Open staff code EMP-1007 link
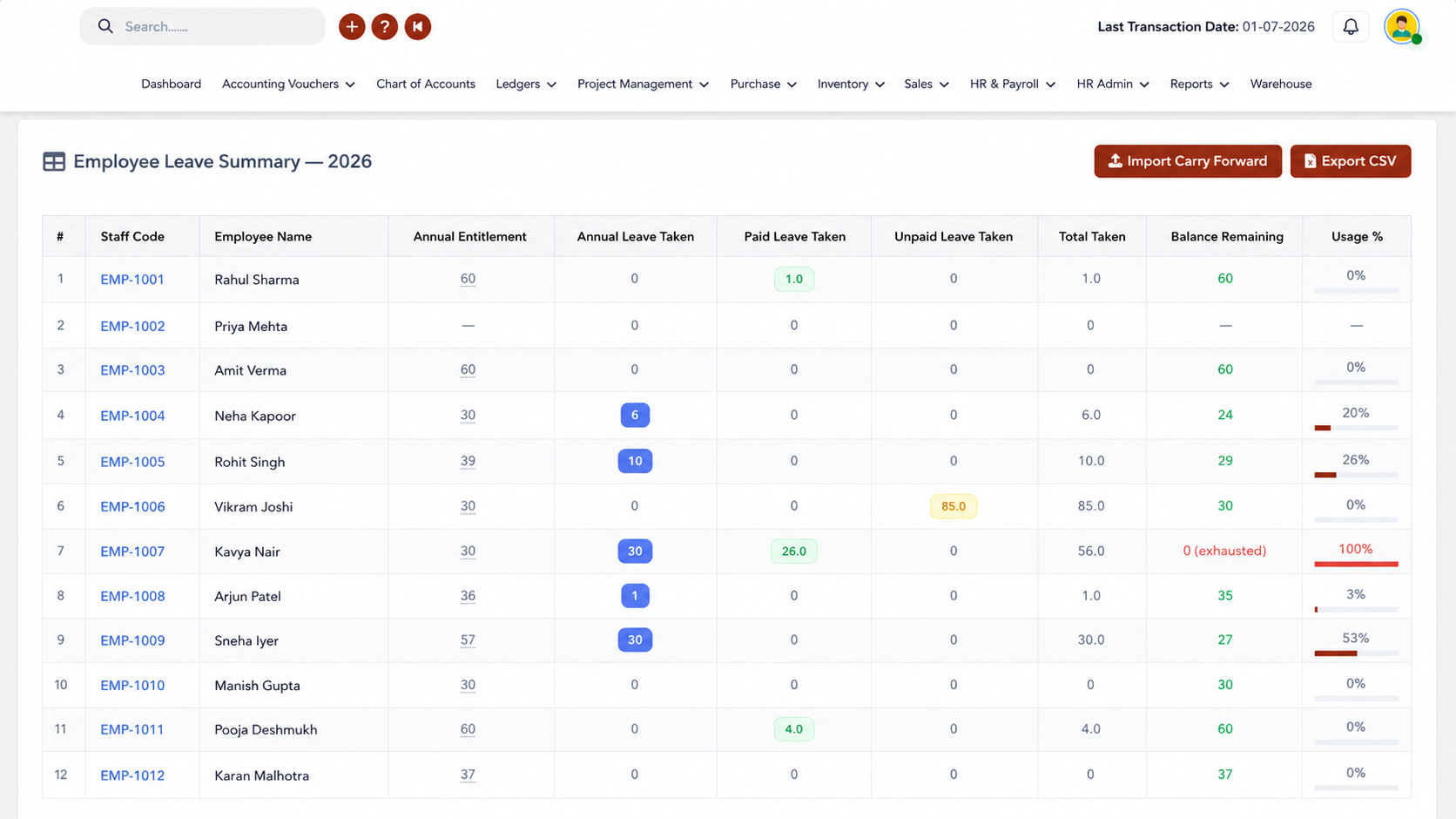Screen dimensions: 1456x819 coord(132,552)
